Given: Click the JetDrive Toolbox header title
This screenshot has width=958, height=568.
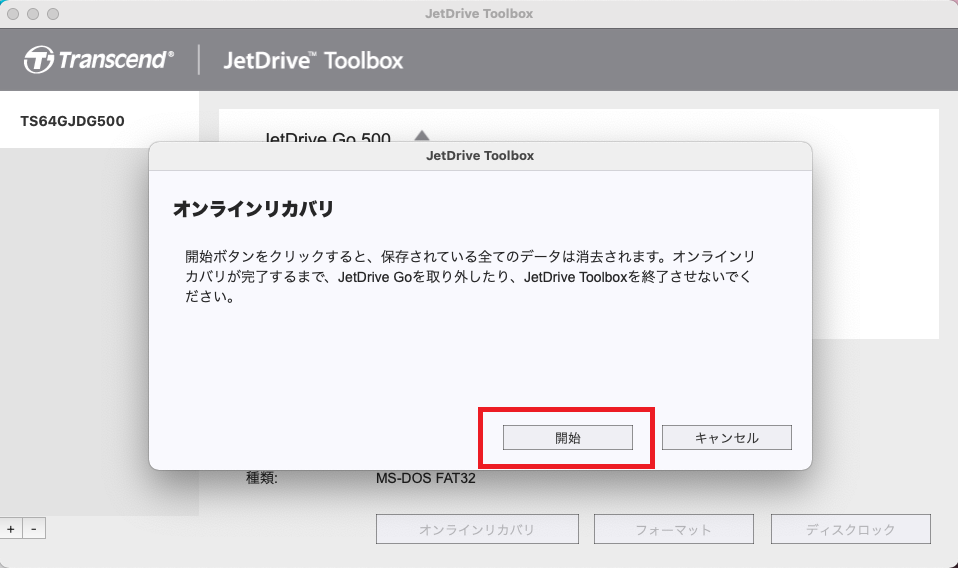Looking at the screenshot, I should (313, 60).
